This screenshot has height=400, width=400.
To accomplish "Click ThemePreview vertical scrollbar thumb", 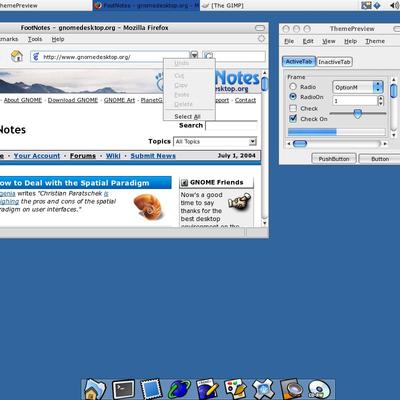I will point(393,91).
